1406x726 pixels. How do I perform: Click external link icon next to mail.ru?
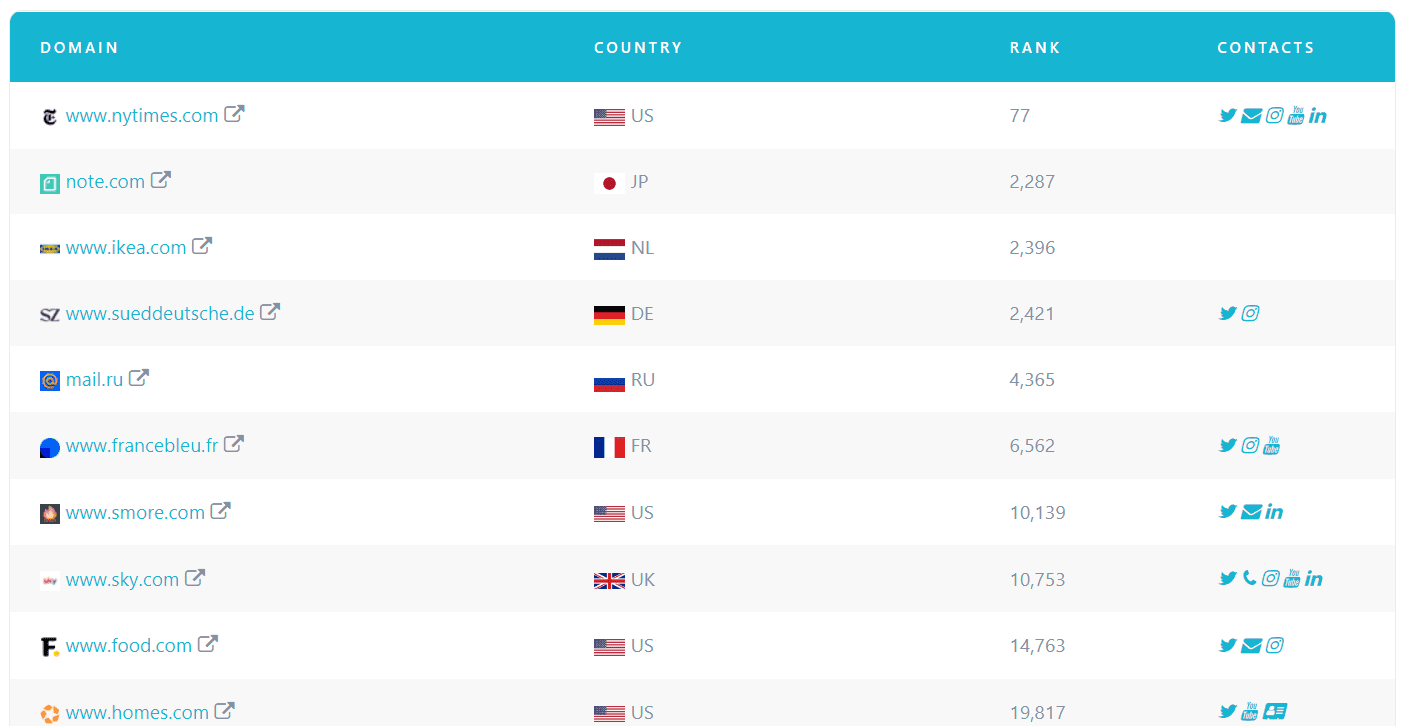point(139,378)
